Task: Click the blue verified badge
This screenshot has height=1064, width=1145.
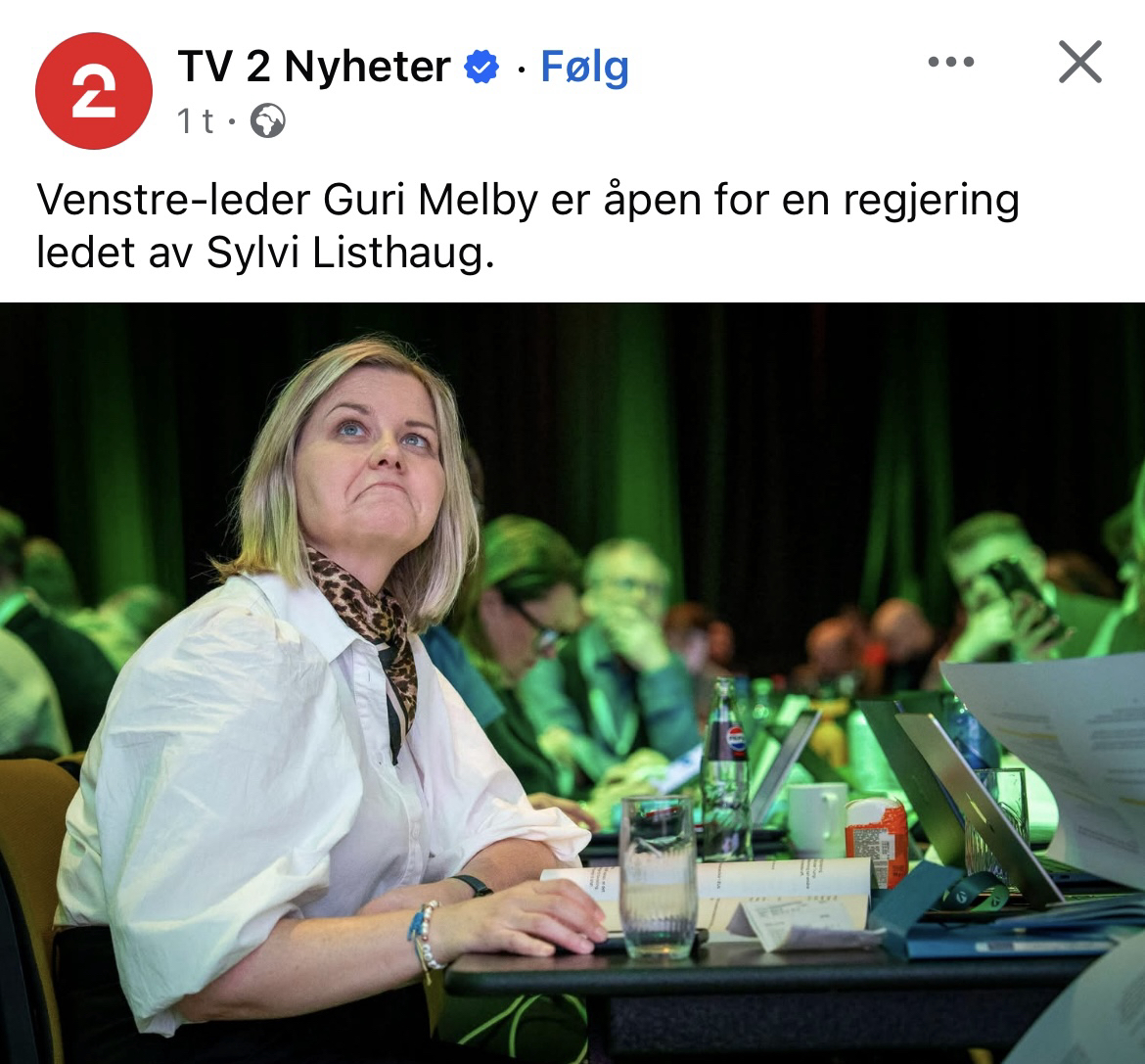Action: pos(481,67)
